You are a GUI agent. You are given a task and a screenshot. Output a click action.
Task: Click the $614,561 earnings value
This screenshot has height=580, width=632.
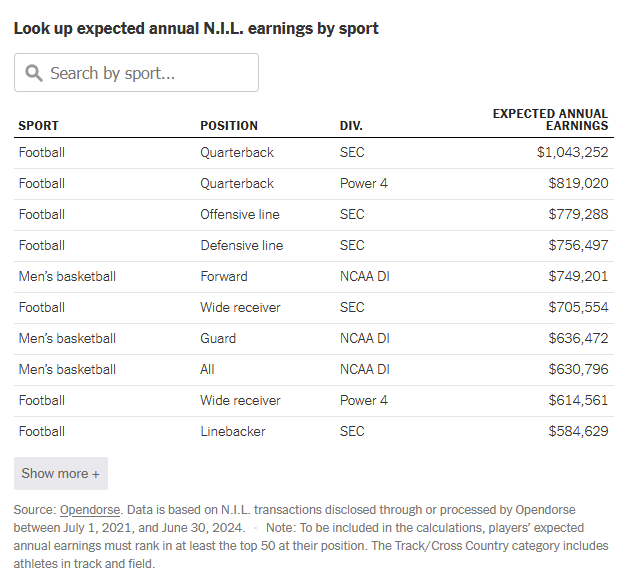pyautogui.click(x=578, y=401)
